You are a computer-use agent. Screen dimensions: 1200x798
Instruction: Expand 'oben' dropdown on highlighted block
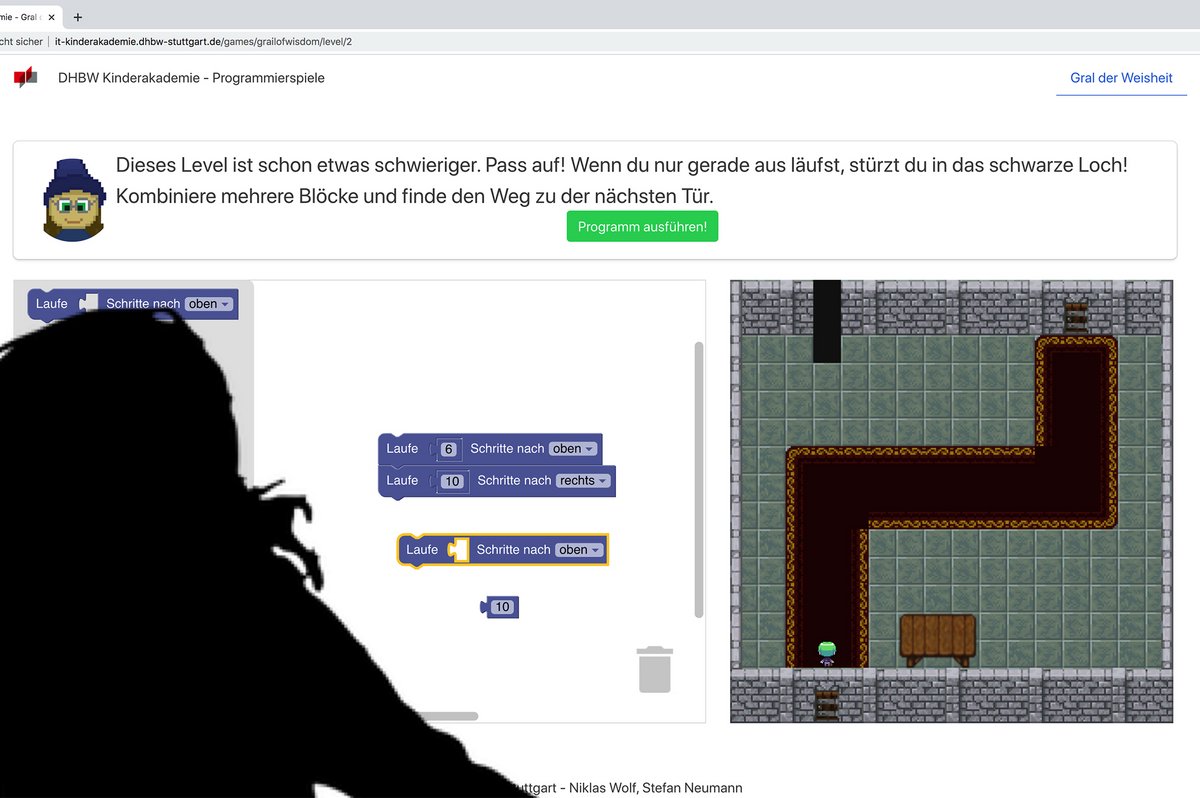coord(580,550)
